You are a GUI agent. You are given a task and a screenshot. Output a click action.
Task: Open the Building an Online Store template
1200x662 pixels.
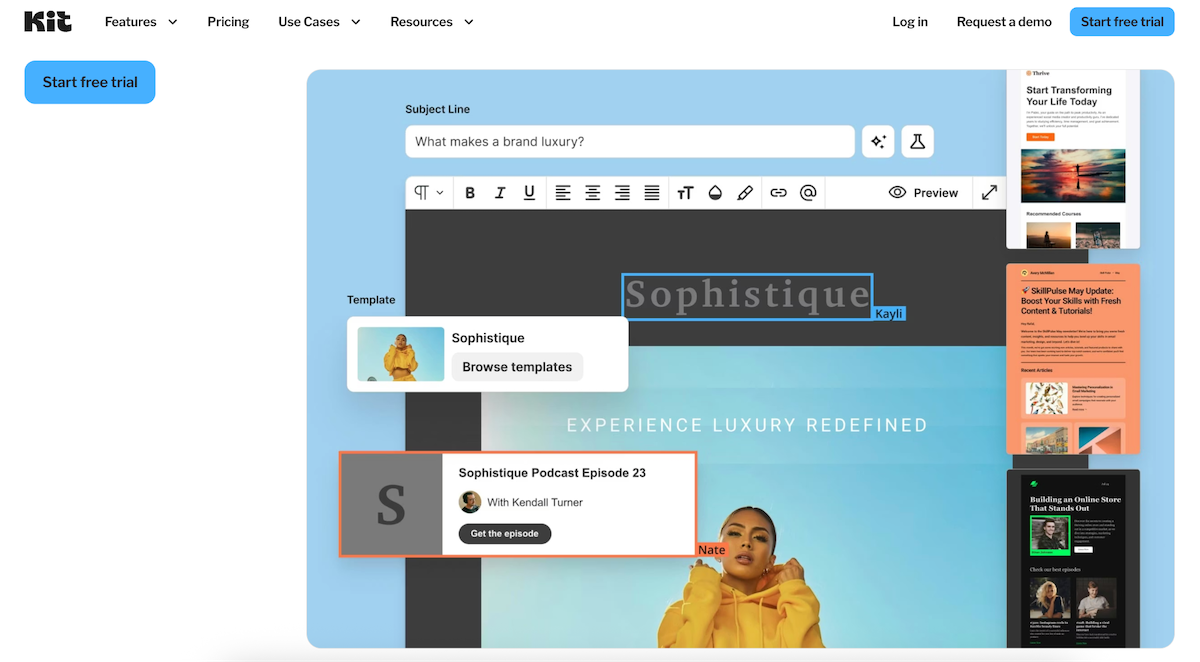point(1073,558)
